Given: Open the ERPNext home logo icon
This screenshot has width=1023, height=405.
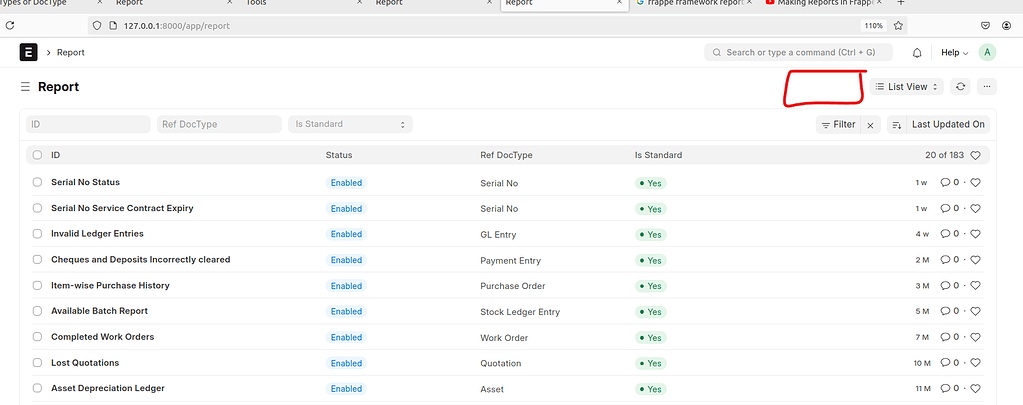Looking at the screenshot, I should click(29, 52).
